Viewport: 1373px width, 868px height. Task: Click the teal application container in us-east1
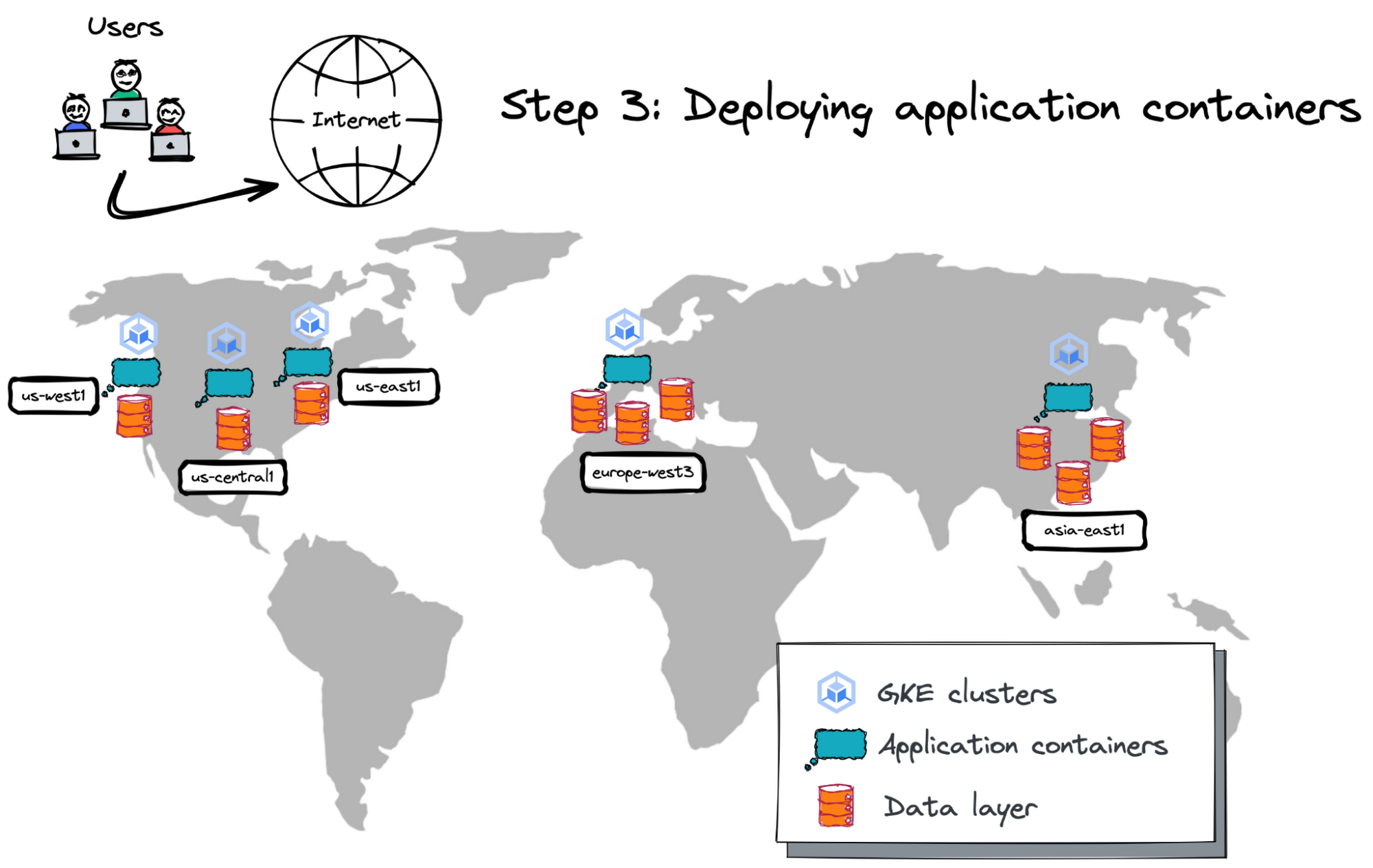[x=308, y=362]
